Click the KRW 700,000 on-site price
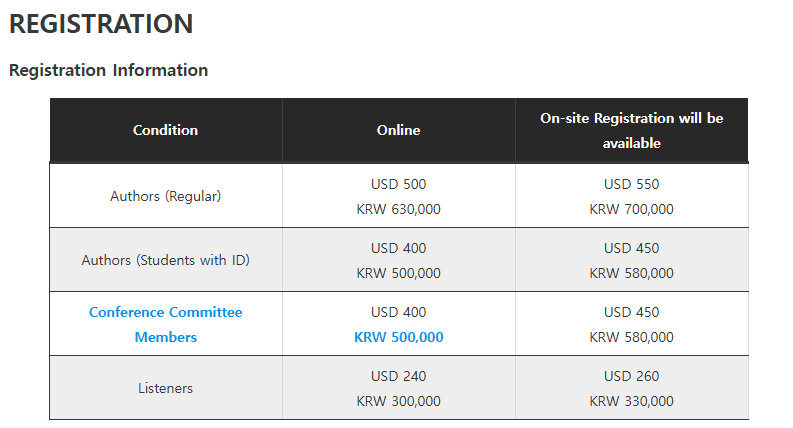The image size is (793, 428). [632, 209]
